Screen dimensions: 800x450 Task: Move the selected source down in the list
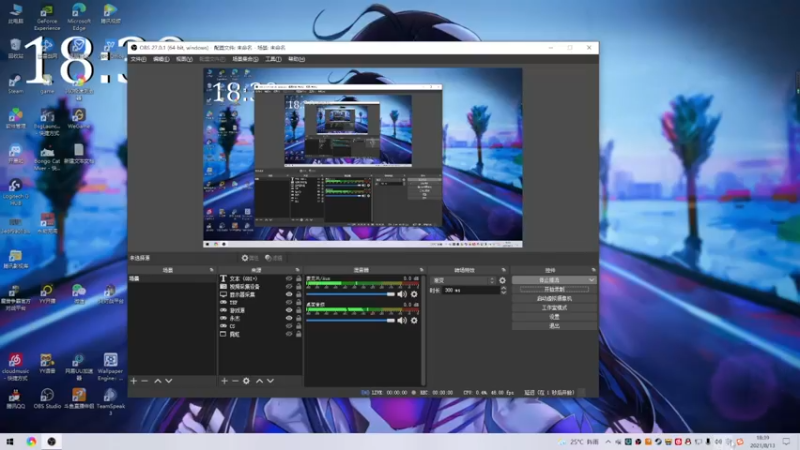coord(270,381)
